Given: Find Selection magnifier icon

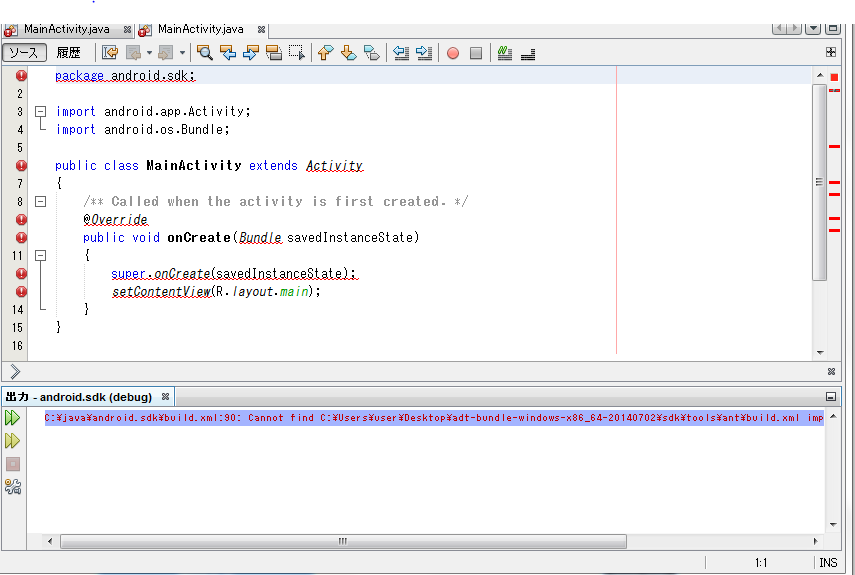Looking at the screenshot, I should 205,53.
